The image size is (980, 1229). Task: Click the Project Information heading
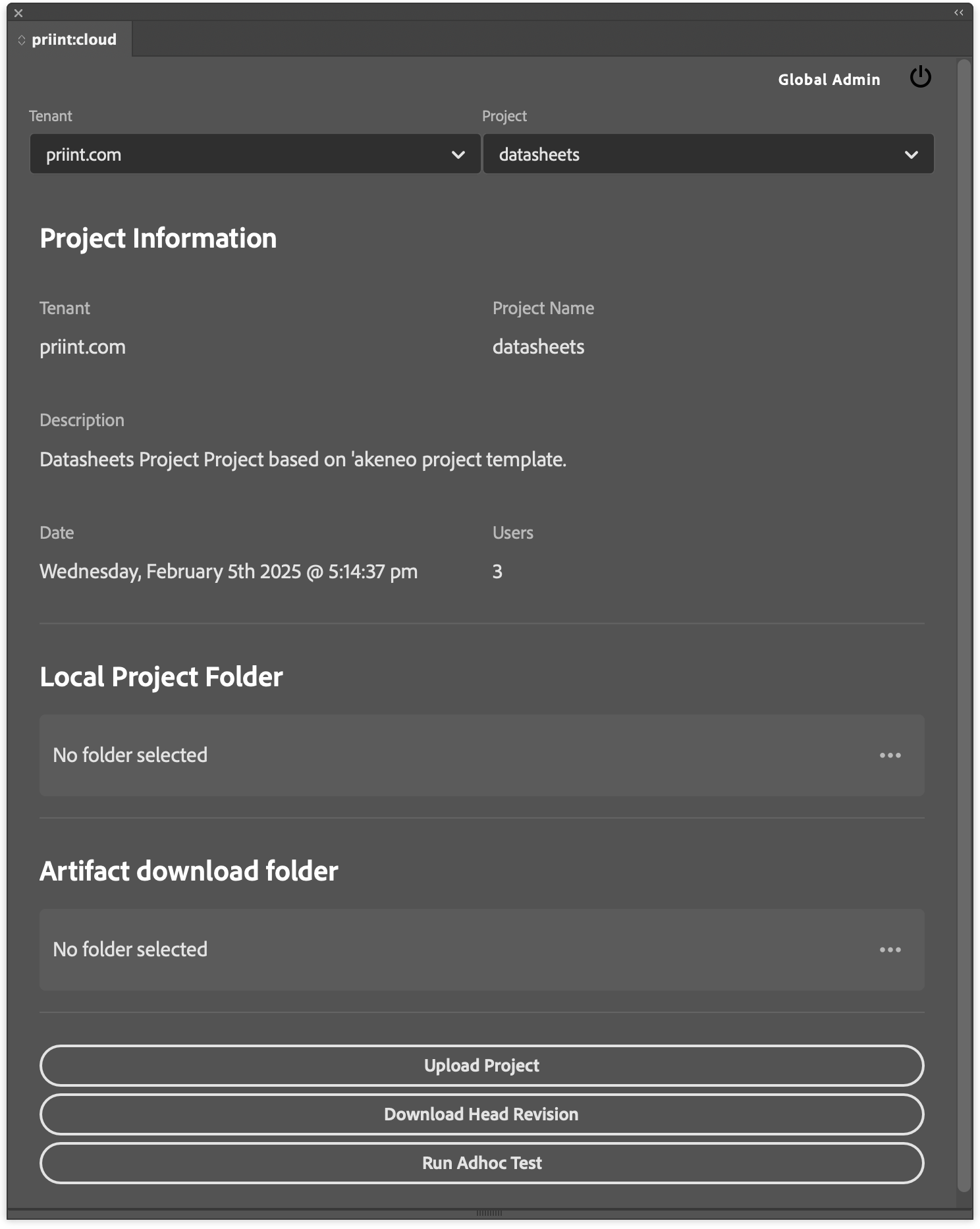pos(158,238)
